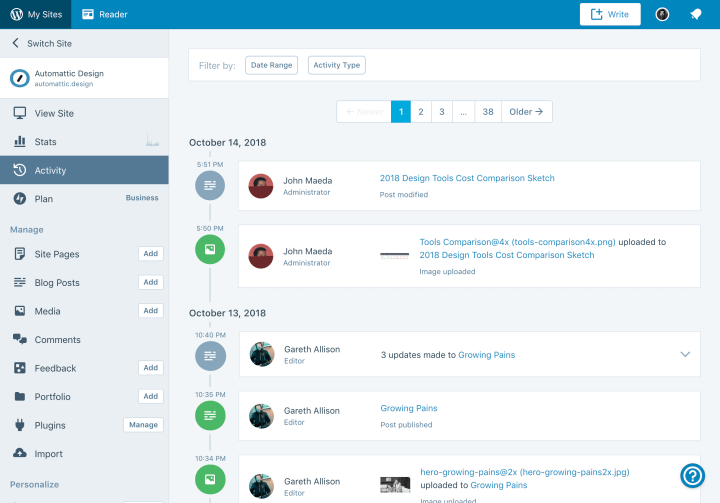Open the Stats bar chart item

[x=84, y=141]
